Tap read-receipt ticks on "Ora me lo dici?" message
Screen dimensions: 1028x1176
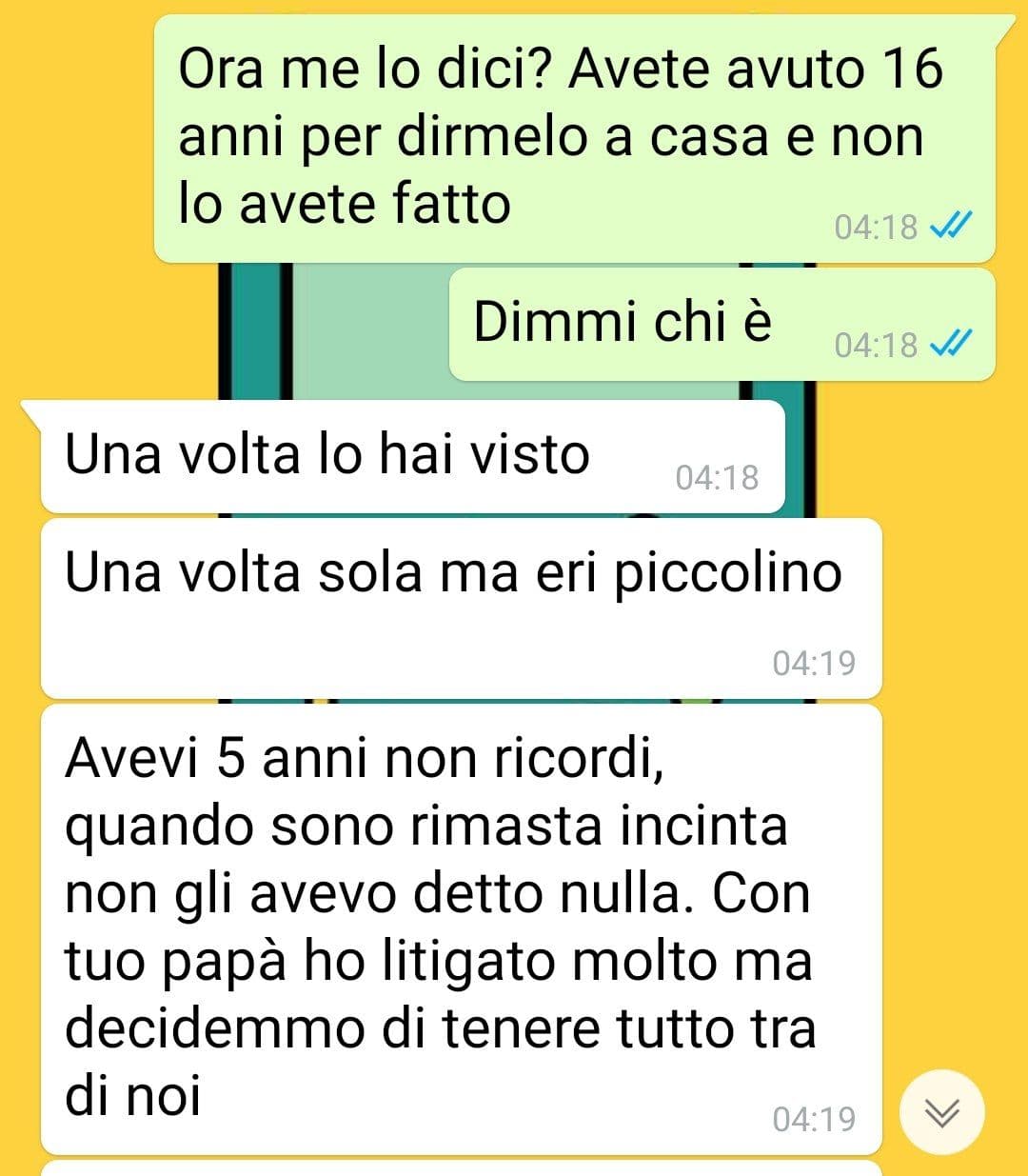(950, 227)
